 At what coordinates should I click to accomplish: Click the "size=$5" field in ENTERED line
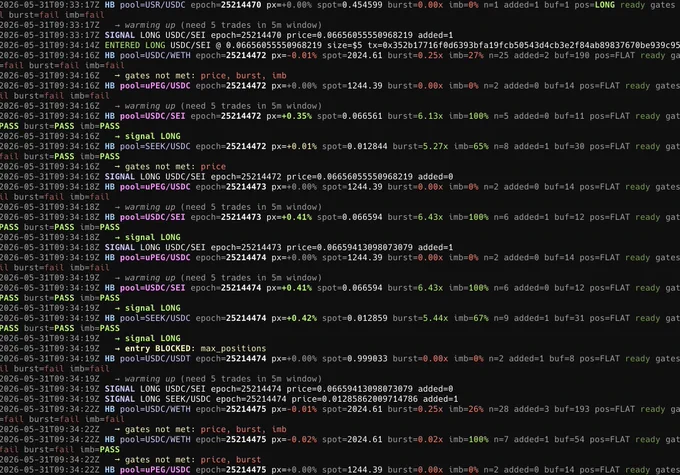(x=344, y=45)
